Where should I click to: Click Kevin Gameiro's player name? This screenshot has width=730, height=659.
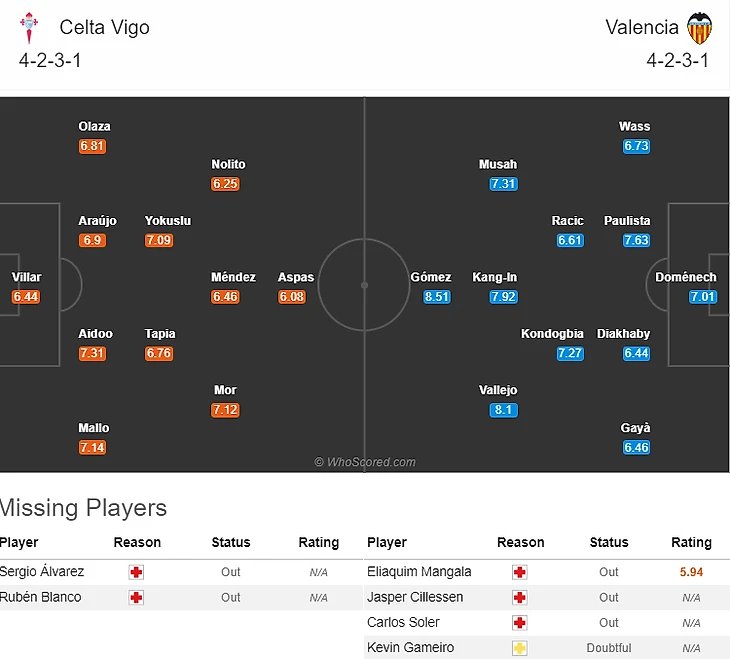coord(411,648)
